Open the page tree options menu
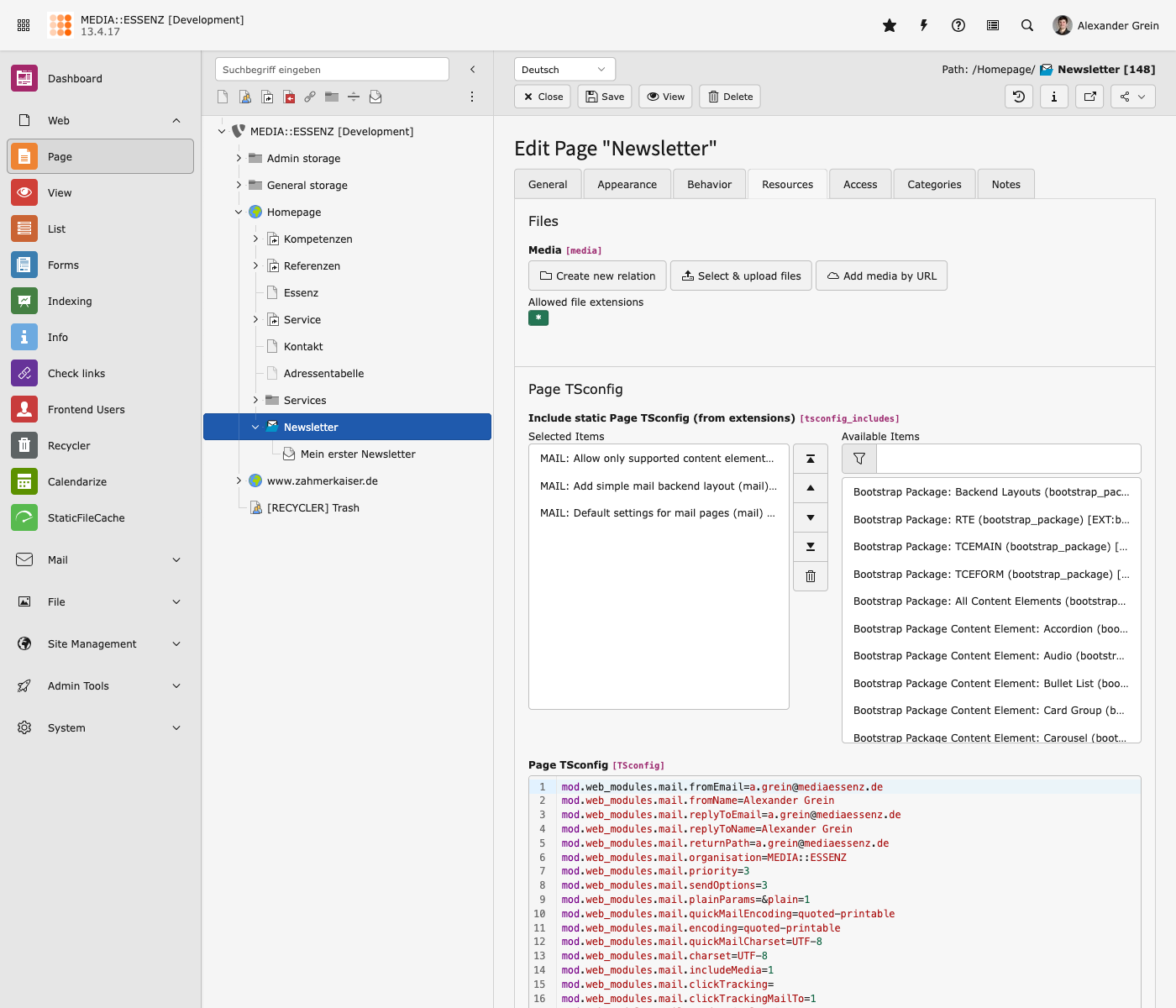 click(x=472, y=97)
